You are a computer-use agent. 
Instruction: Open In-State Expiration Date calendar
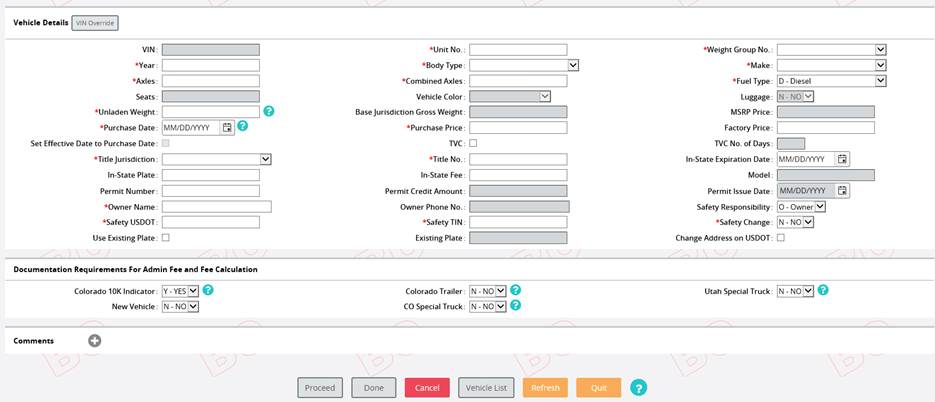tap(842, 159)
